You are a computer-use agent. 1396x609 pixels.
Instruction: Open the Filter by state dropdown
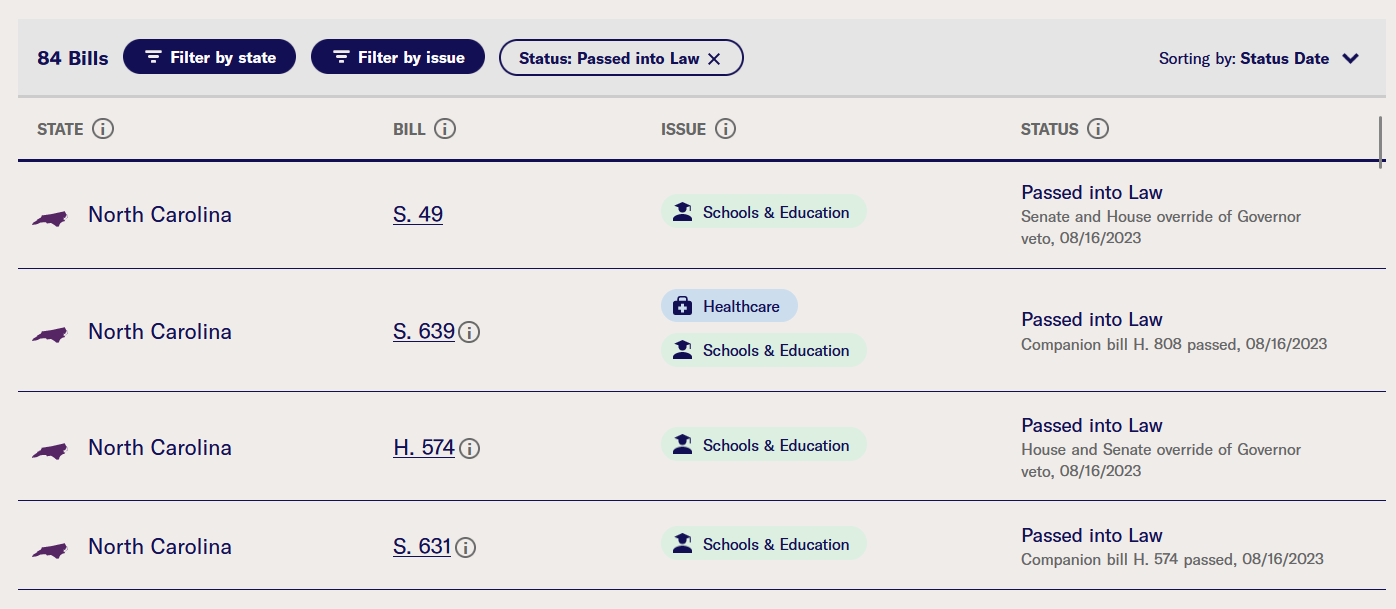click(x=209, y=57)
